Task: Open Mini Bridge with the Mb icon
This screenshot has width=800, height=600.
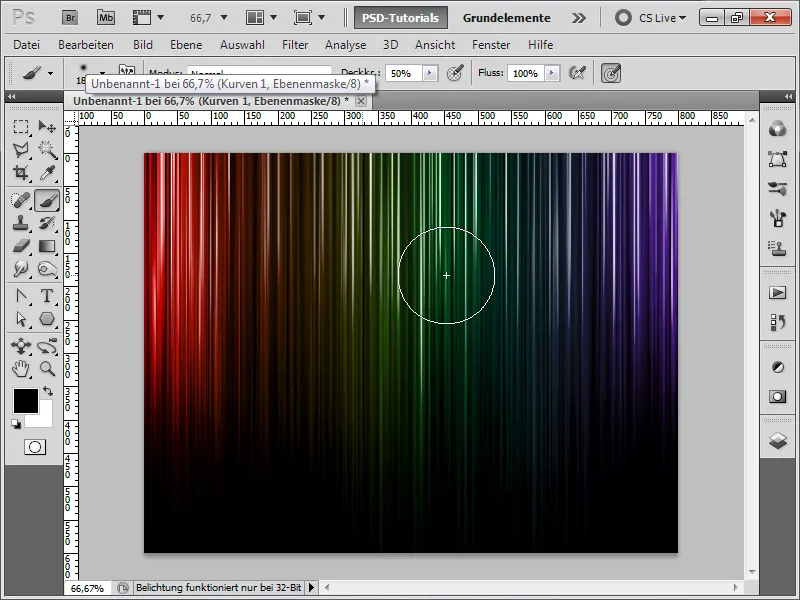Action: (x=106, y=18)
